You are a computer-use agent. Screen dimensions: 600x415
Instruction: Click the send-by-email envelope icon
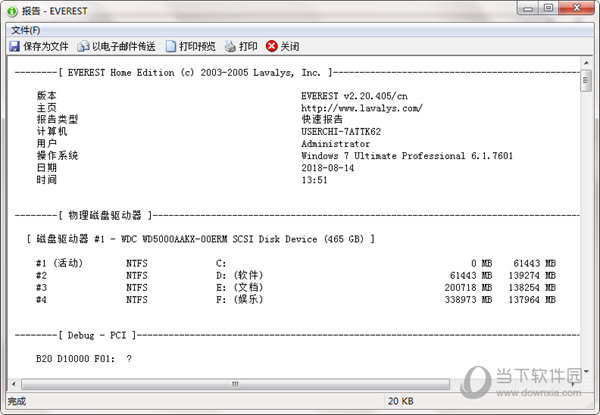pyautogui.click(x=83, y=46)
